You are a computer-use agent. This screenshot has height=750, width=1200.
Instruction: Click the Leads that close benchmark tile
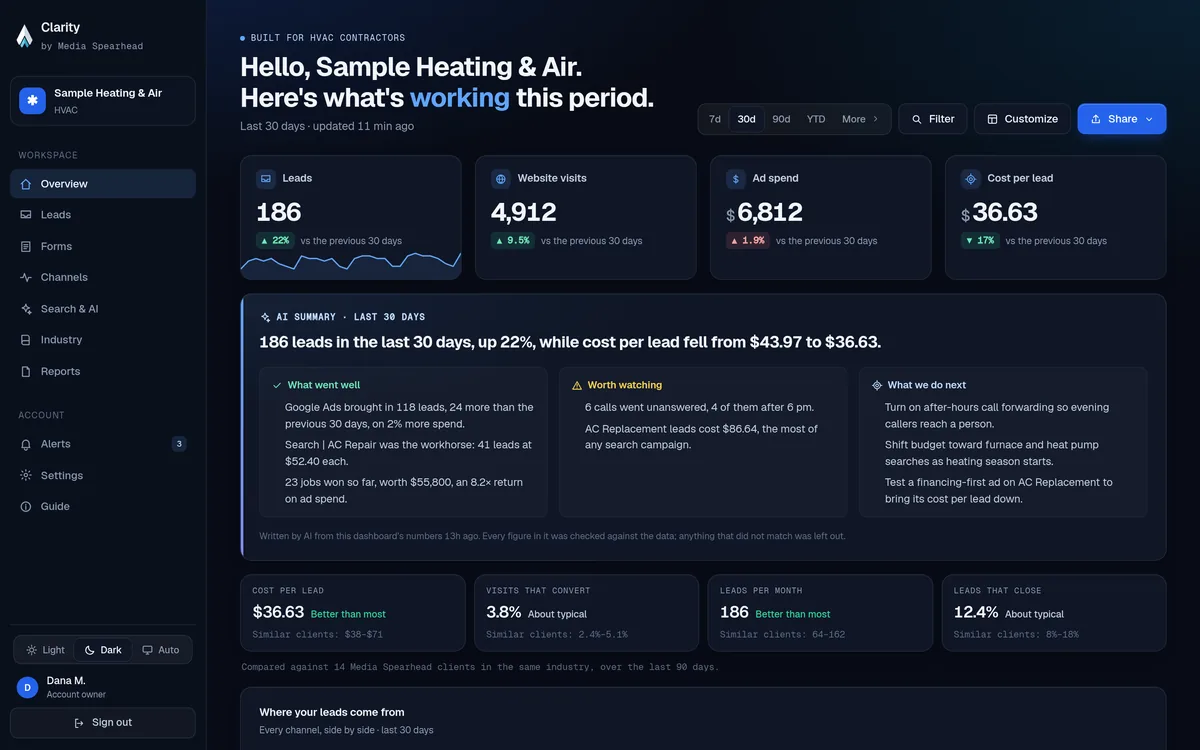click(1054, 613)
